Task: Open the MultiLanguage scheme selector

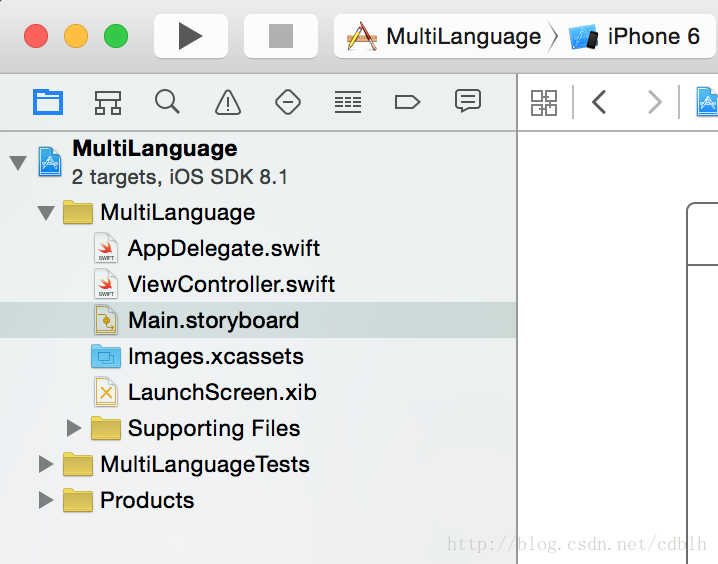Action: pyautogui.click(x=444, y=36)
